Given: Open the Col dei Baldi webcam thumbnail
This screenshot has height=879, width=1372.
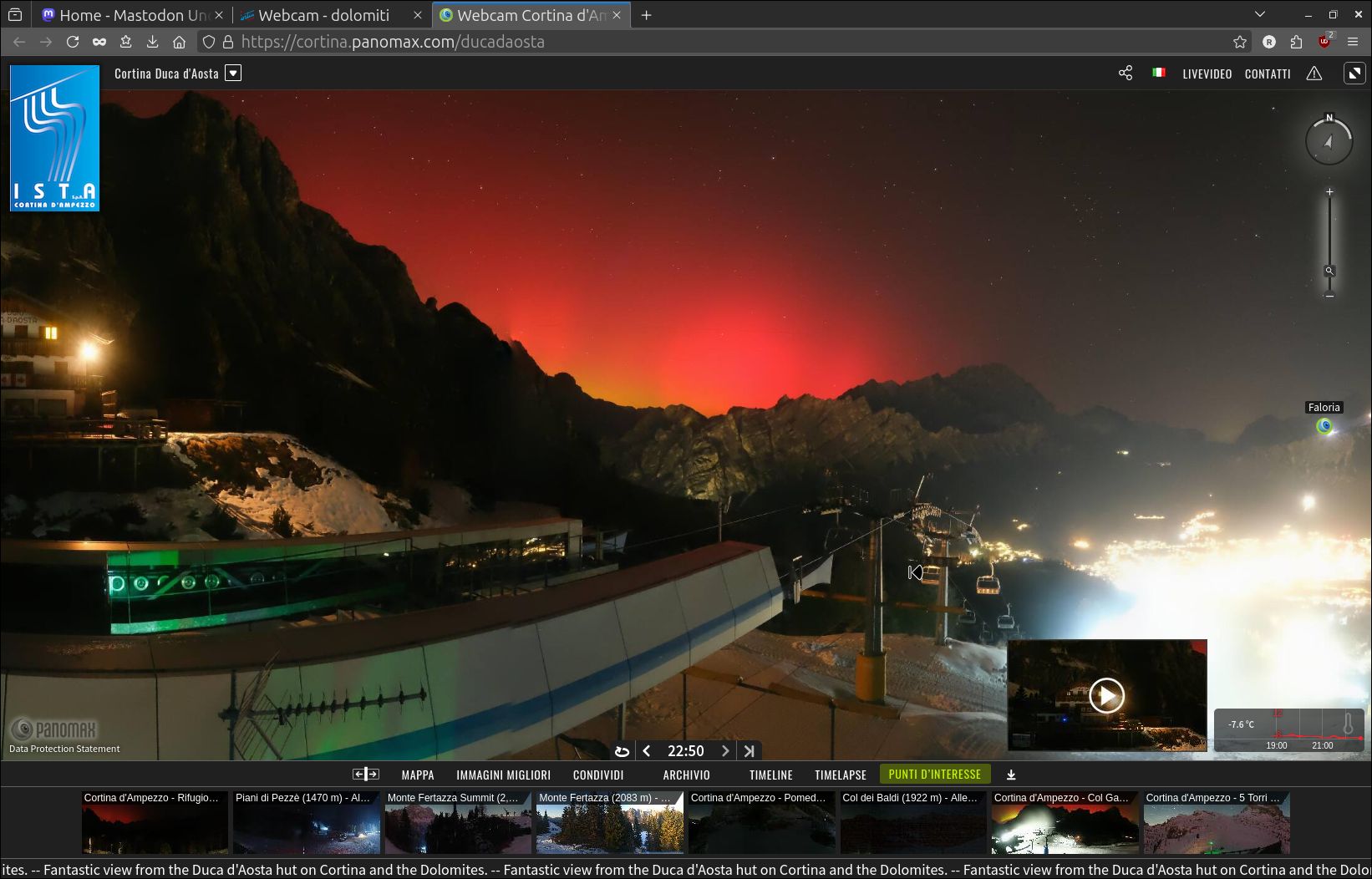Looking at the screenshot, I should coord(913,822).
